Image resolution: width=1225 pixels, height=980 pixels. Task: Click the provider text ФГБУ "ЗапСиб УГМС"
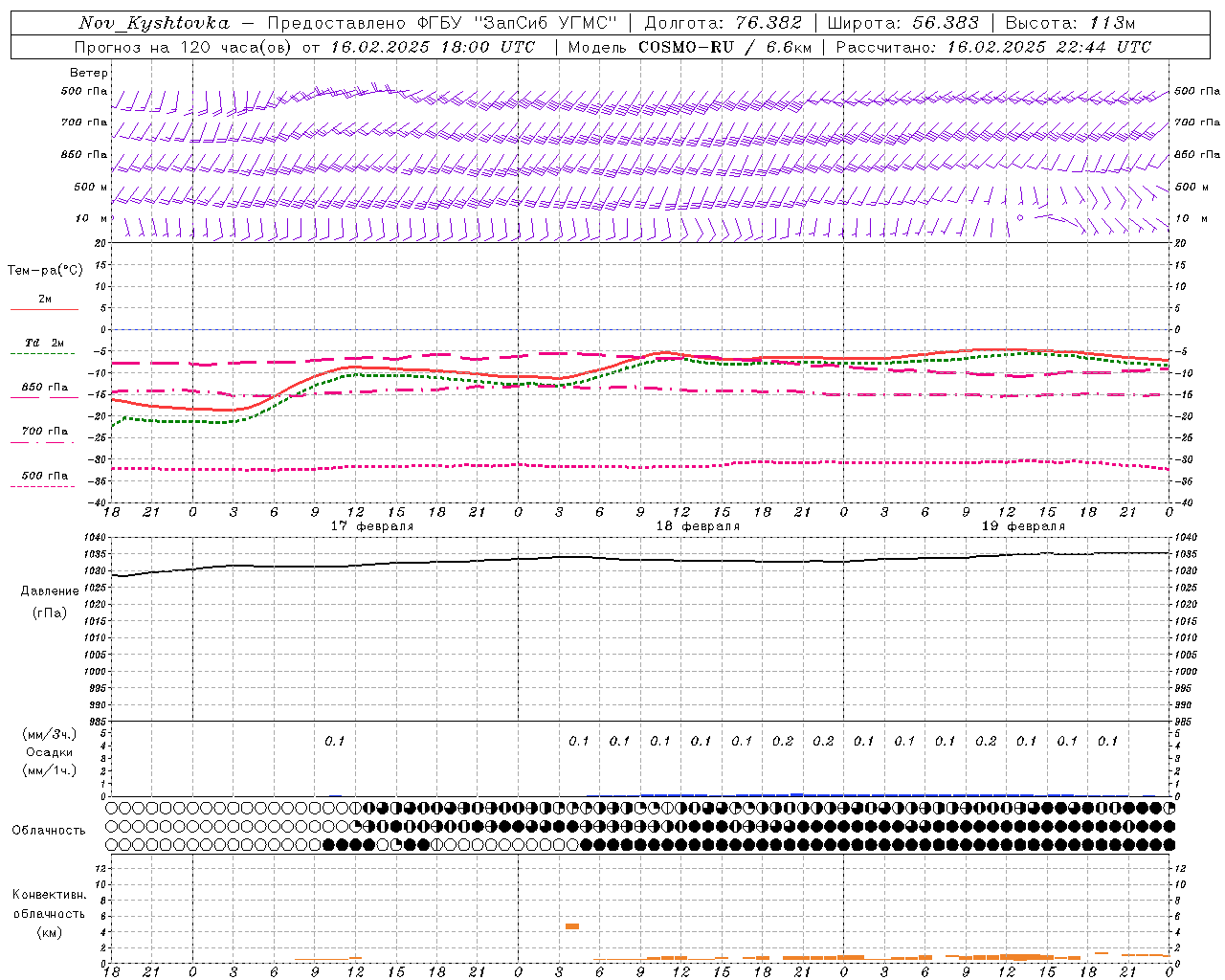518,23
